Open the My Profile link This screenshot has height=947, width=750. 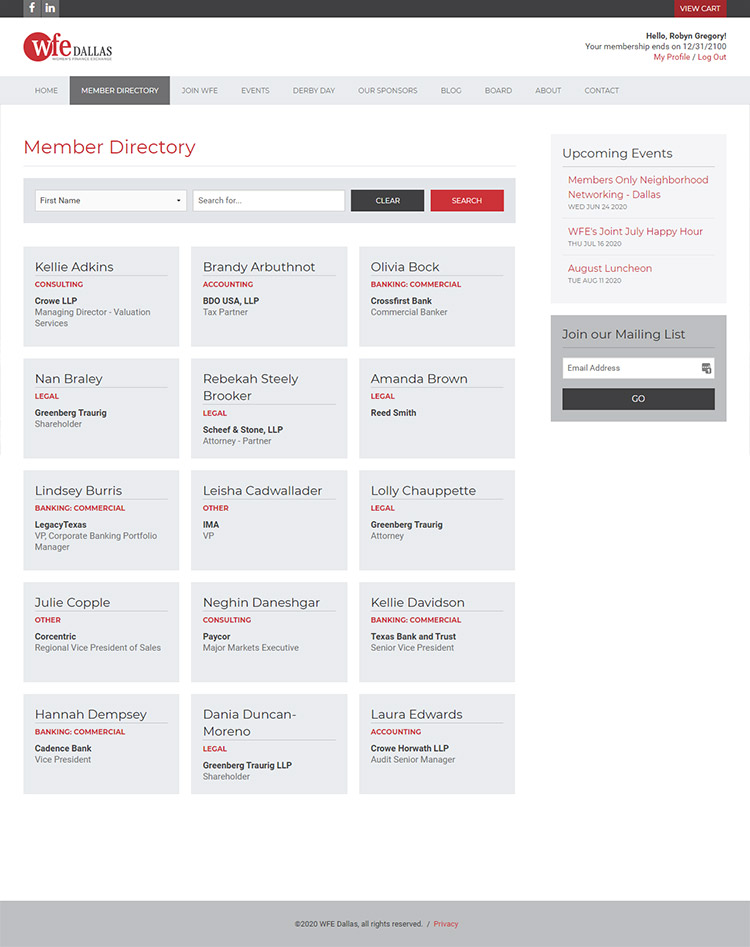pos(671,57)
